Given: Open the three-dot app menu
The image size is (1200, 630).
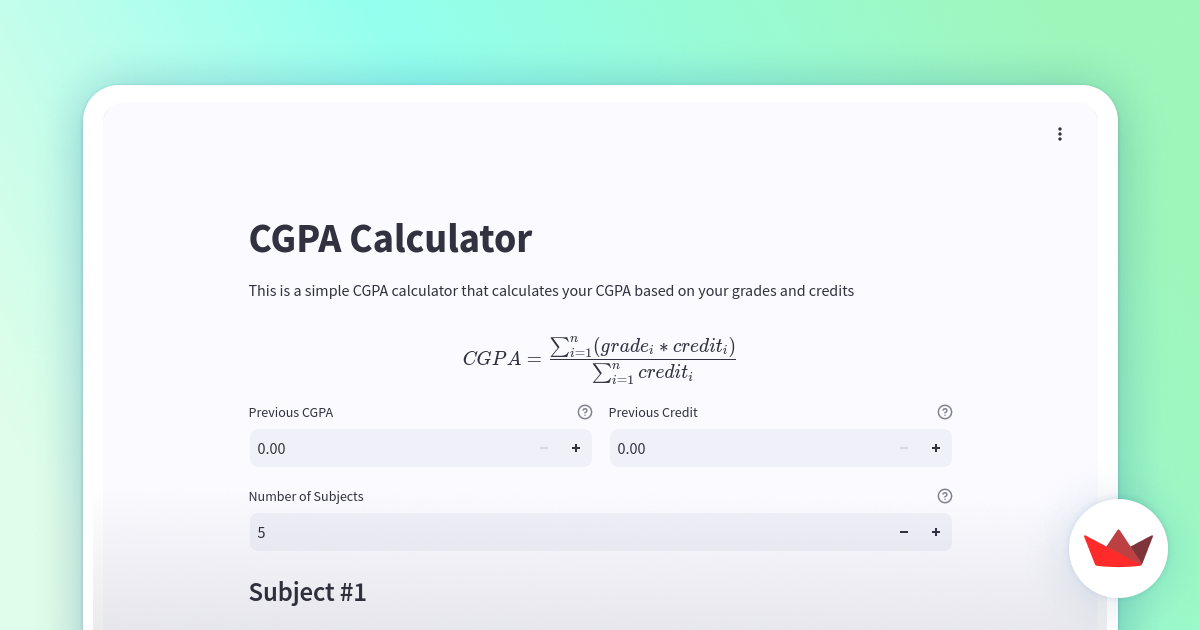Looking at the screenshot, I should 1060,134.
